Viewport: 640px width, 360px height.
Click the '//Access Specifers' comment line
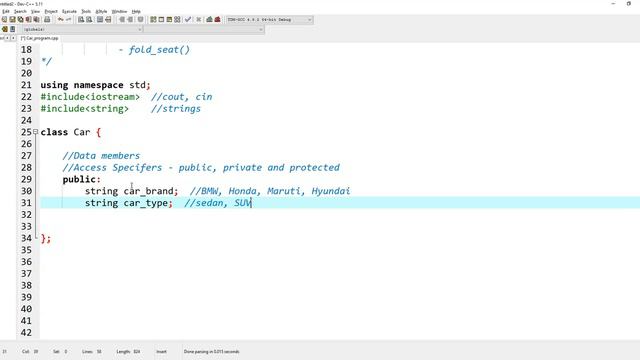tap(201, 167)
